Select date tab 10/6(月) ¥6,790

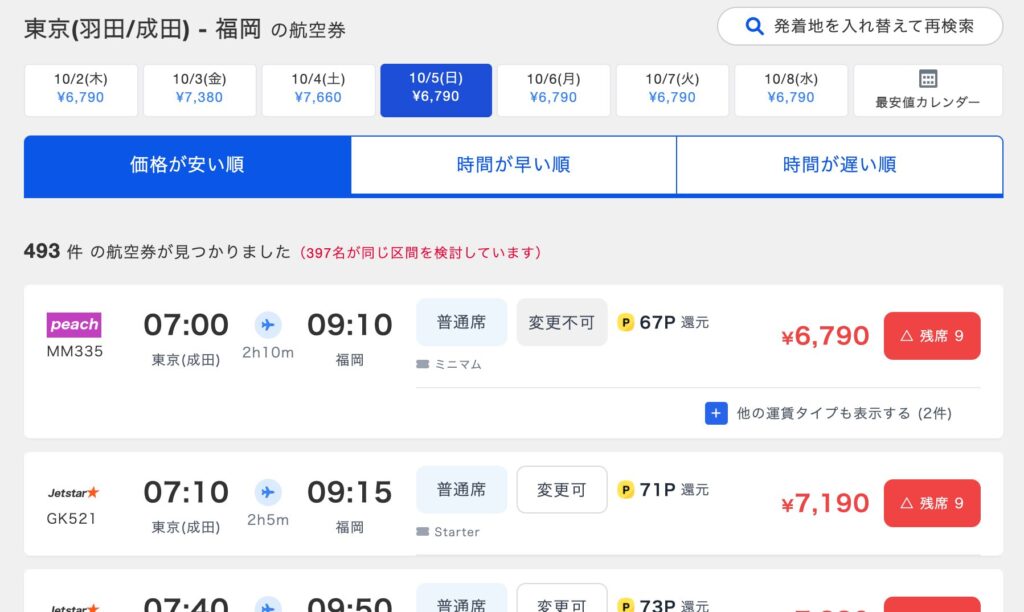554,90
